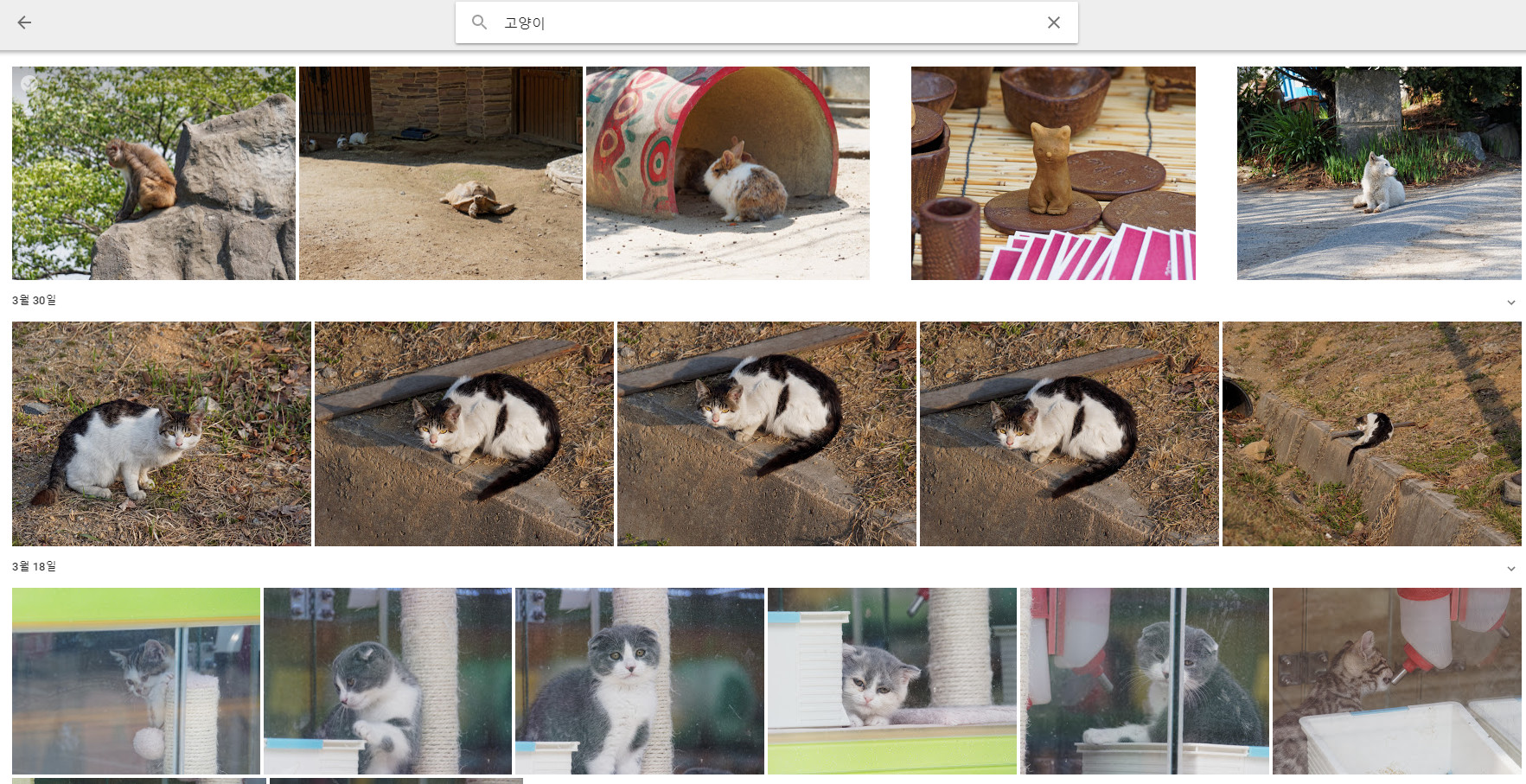Open the gray cat behind glass divider photo
This screenshot has height=784, width=1526.
tap(1145, 681)
